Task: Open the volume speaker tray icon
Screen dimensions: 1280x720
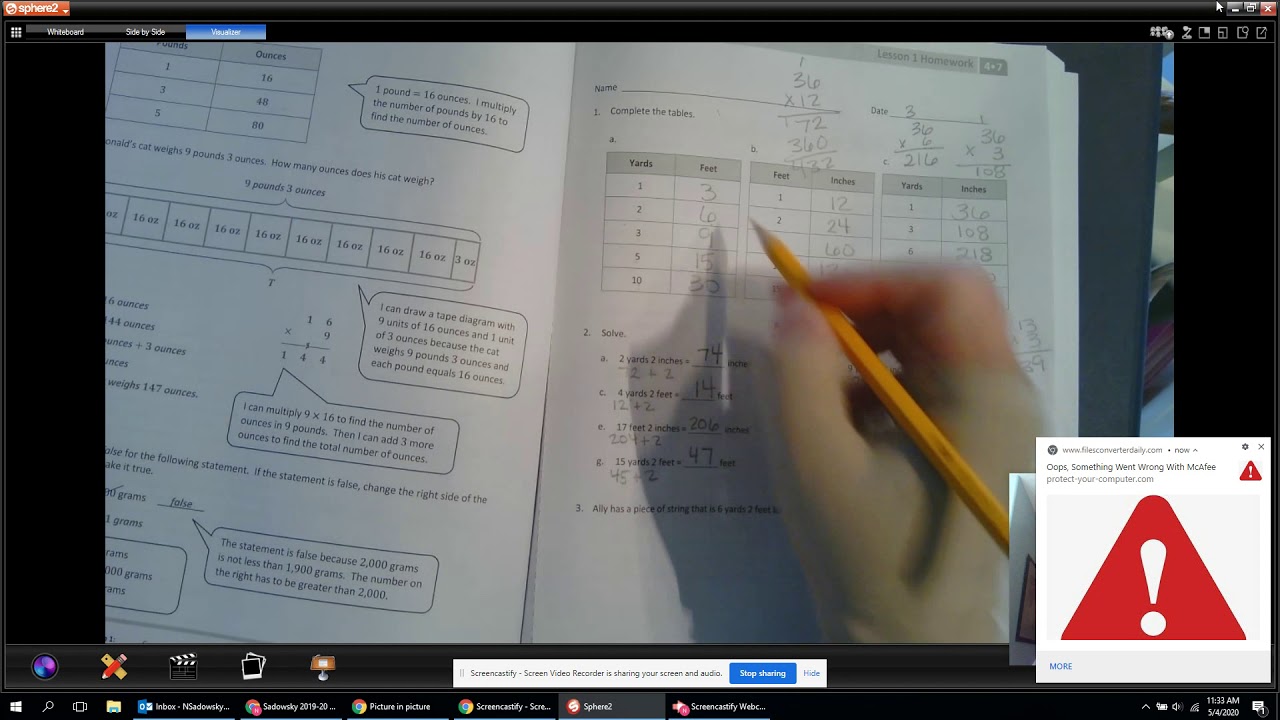Action: 1178,707
